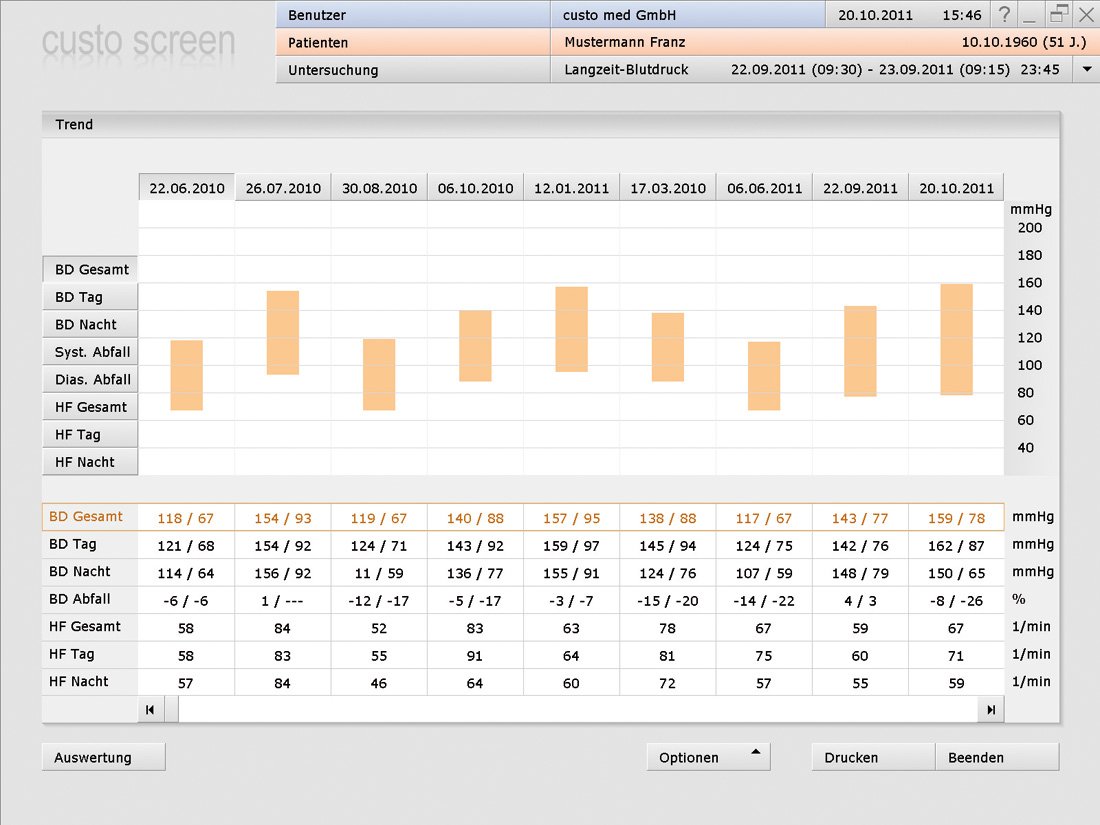
Task: Switch to BD Nacht trend view
Action: 91,325
